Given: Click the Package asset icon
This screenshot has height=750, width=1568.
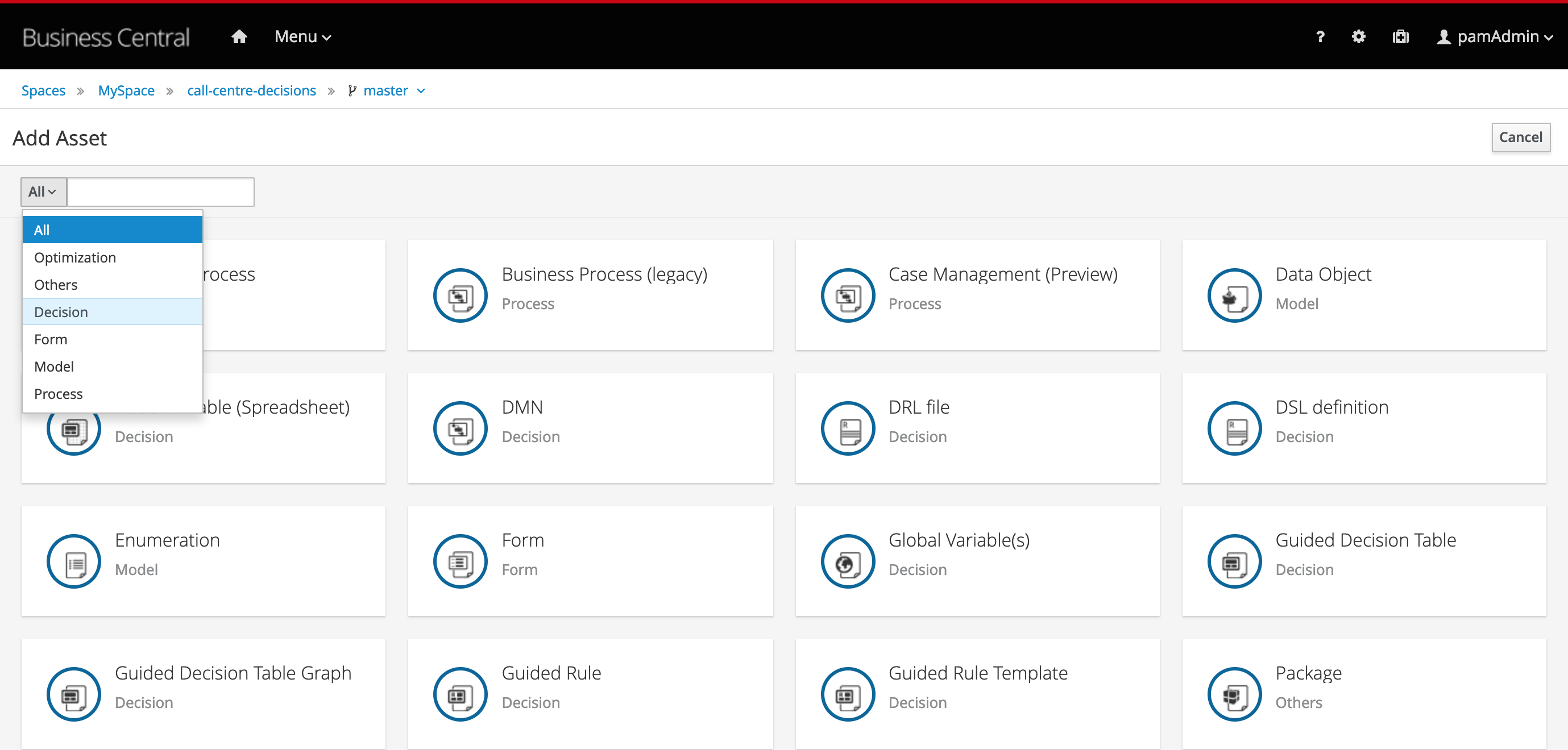Looking at the screenshot, I should click(1234, 694).
